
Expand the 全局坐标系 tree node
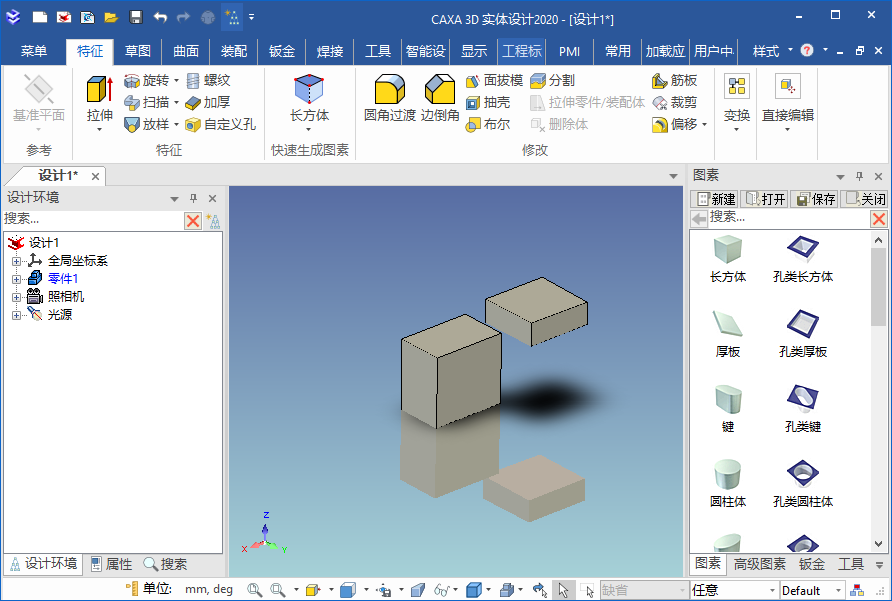click(16, 261)
